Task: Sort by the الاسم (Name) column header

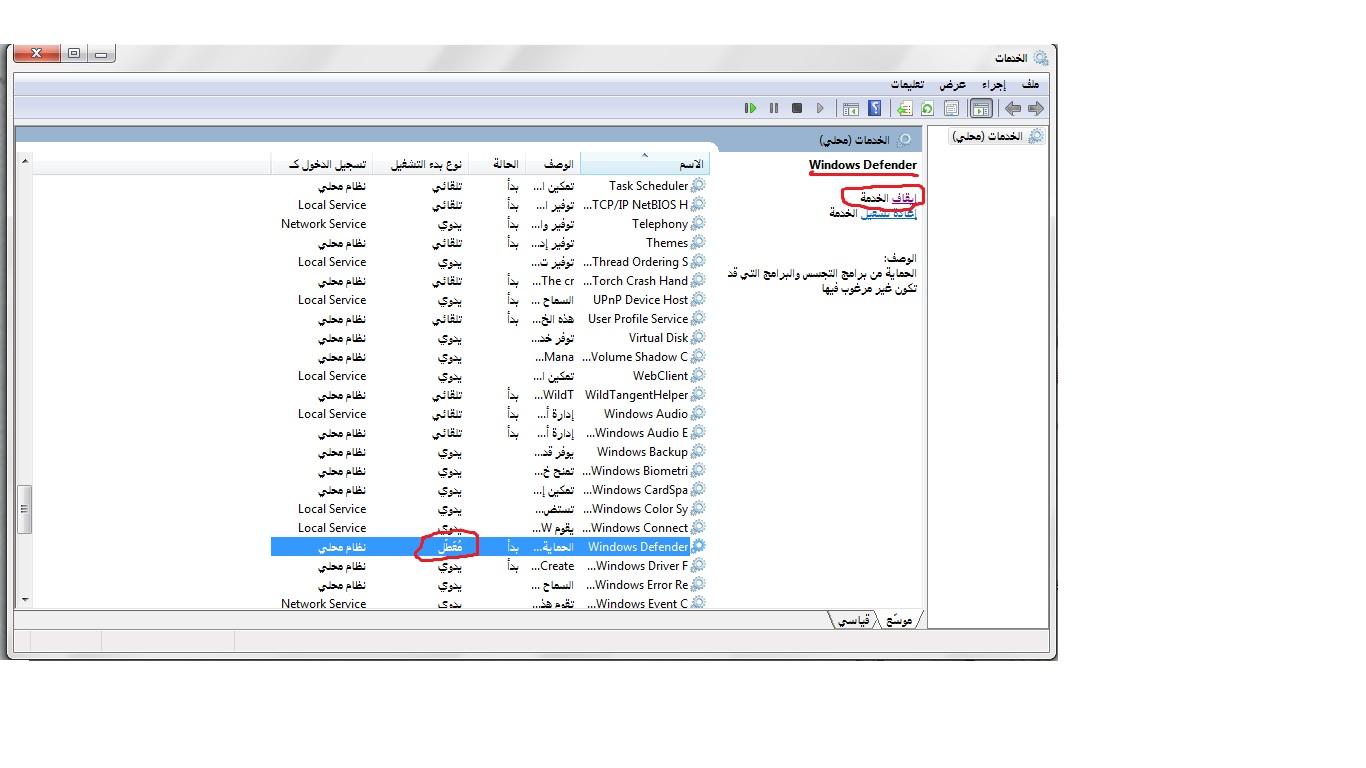Action: tap(691, 164)
